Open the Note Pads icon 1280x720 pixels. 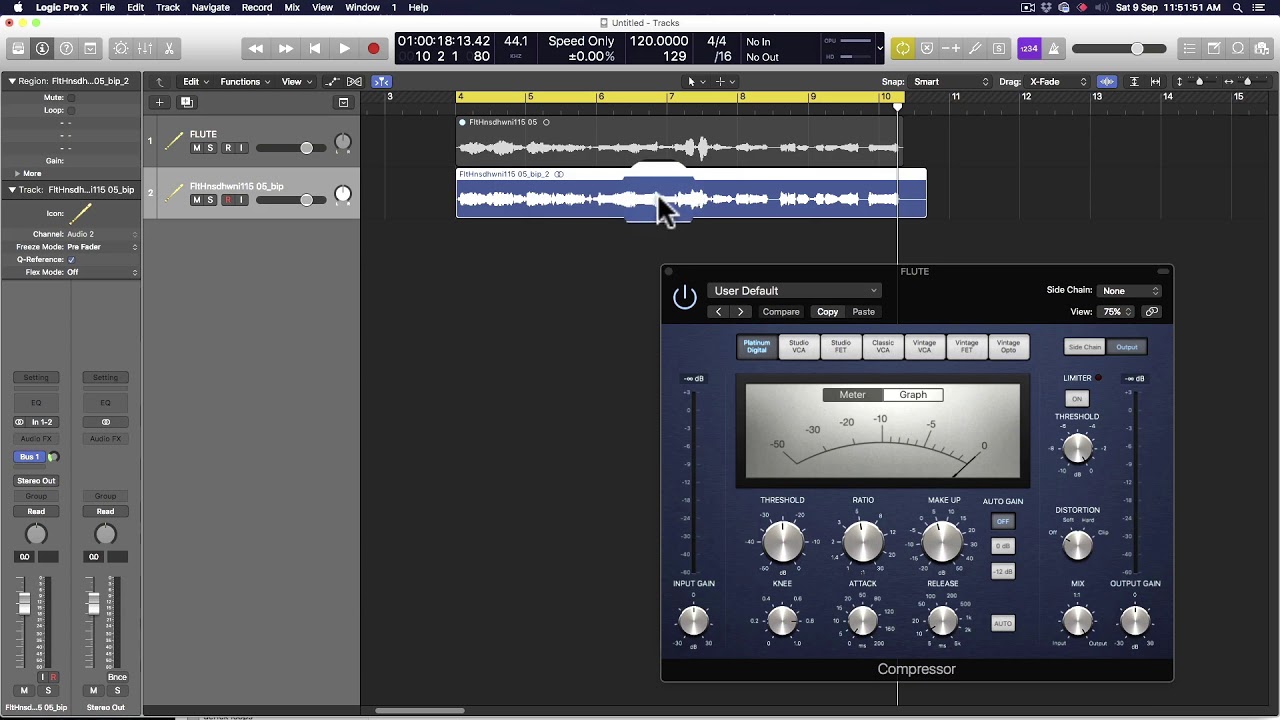(x=1213, y=48)
